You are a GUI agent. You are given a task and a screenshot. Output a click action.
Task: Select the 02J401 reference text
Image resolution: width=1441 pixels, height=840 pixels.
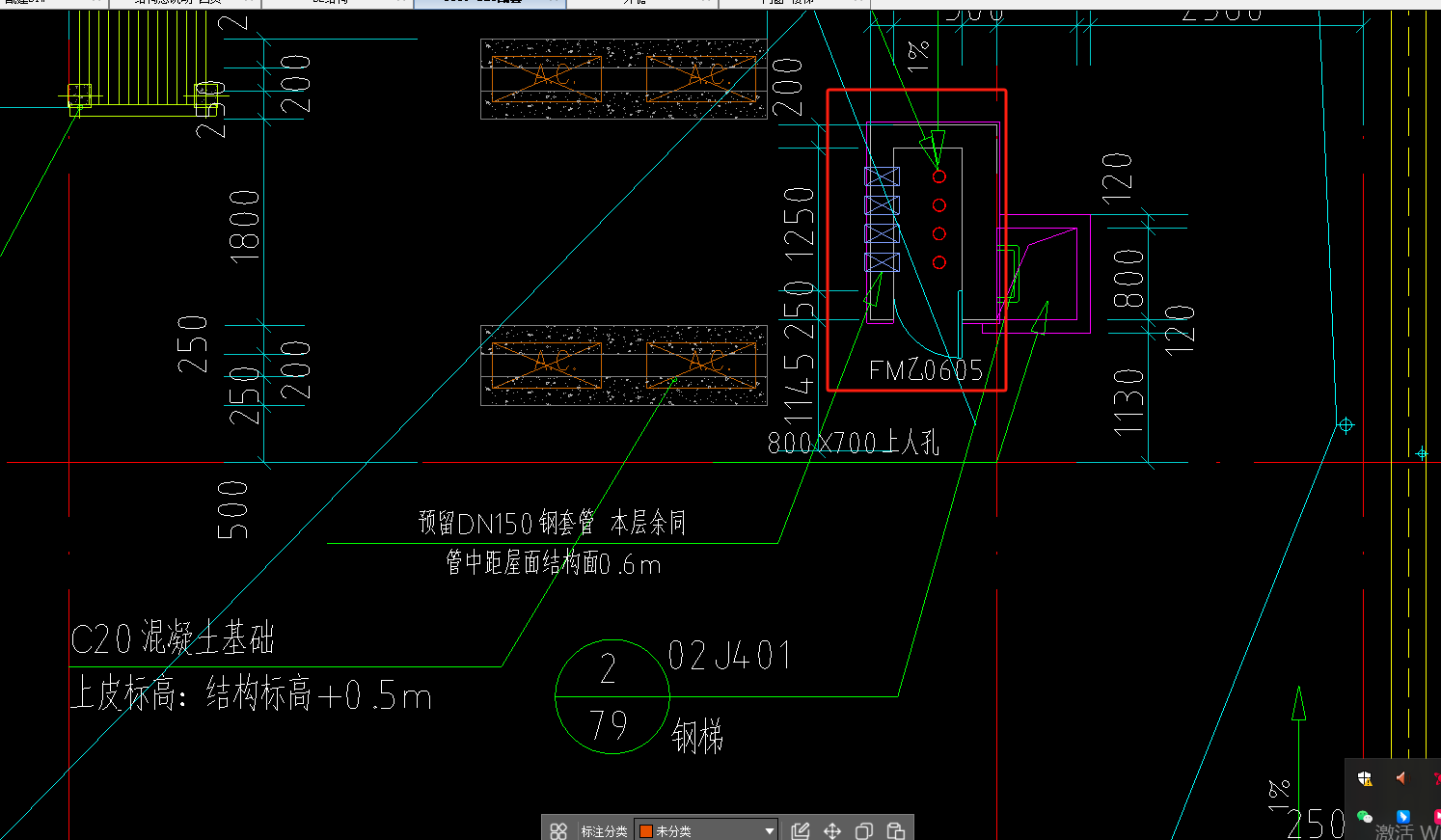pyautogui.click(x=730, y=657)
